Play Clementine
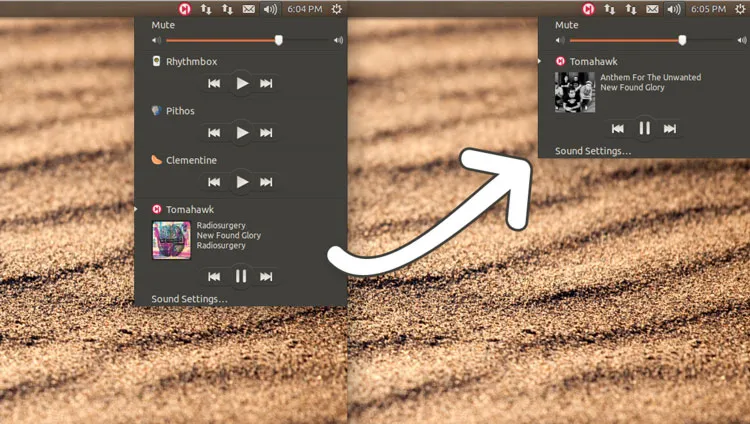The width and height of the screenshot is (750, 424). coord(242,182)
